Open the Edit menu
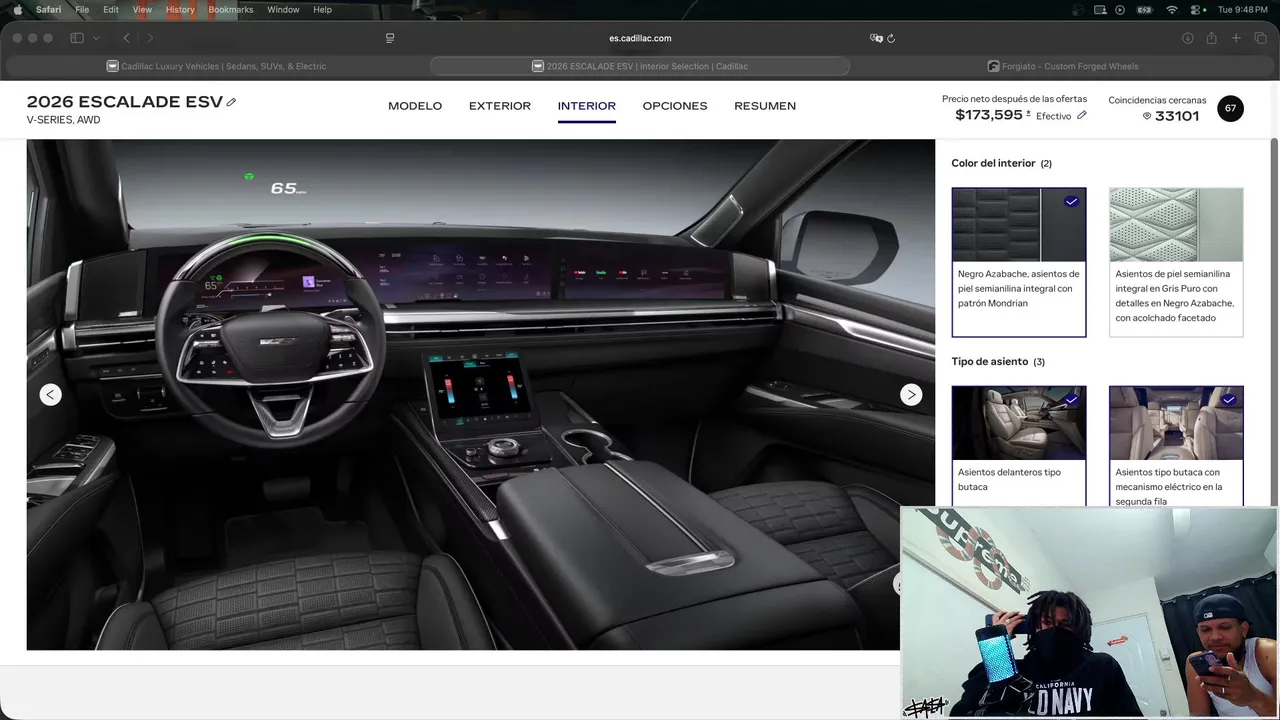This screenshot has height=720, width=1280. click(x=111, y=9)
